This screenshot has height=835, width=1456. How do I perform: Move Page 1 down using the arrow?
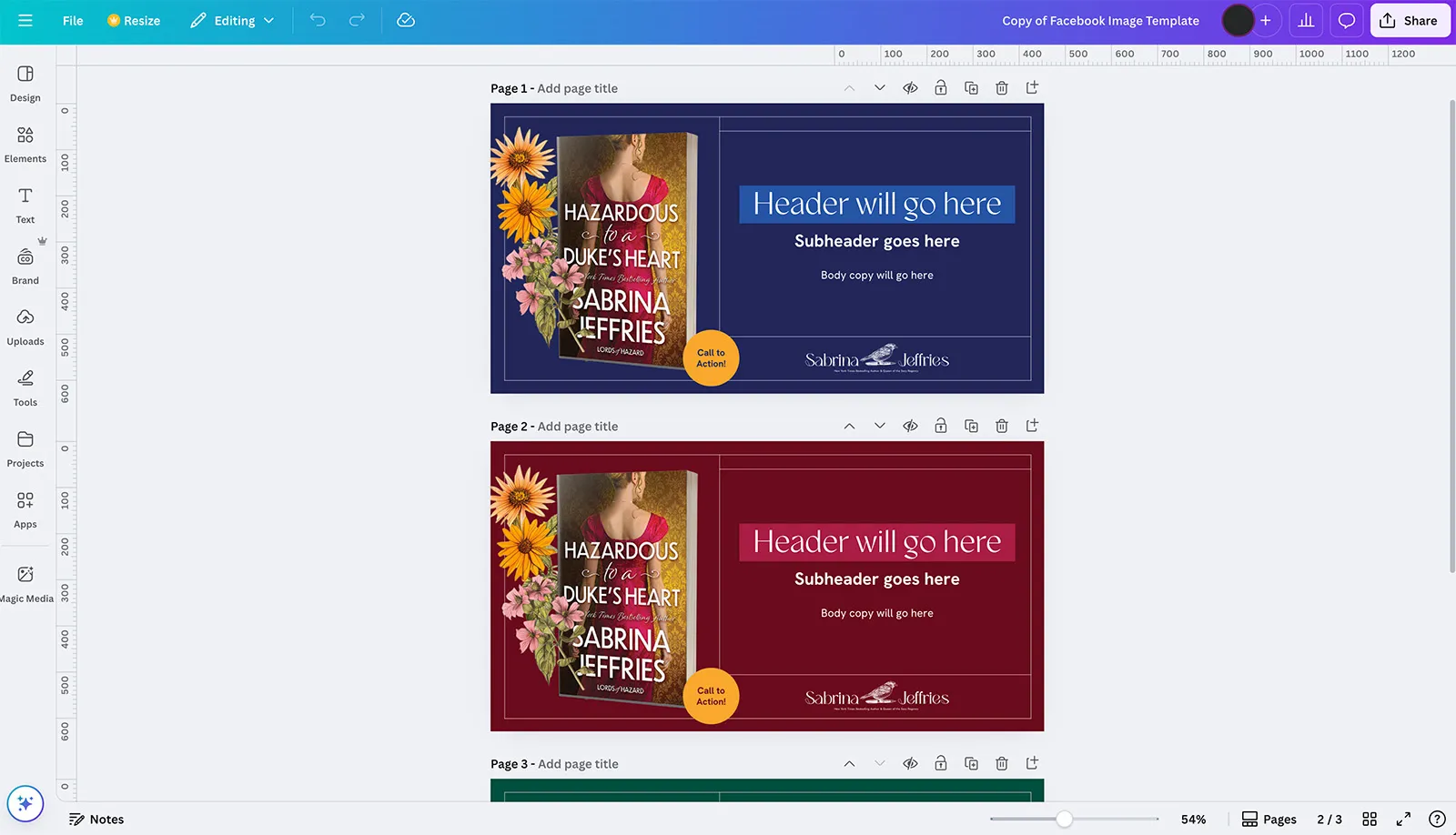879,87
